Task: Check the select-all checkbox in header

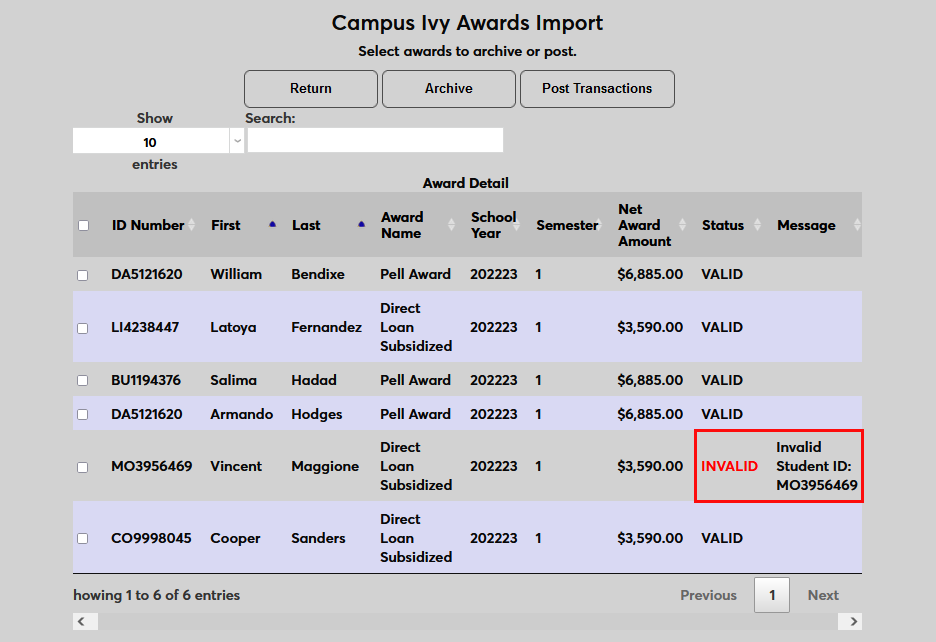Action: (83, 226)
